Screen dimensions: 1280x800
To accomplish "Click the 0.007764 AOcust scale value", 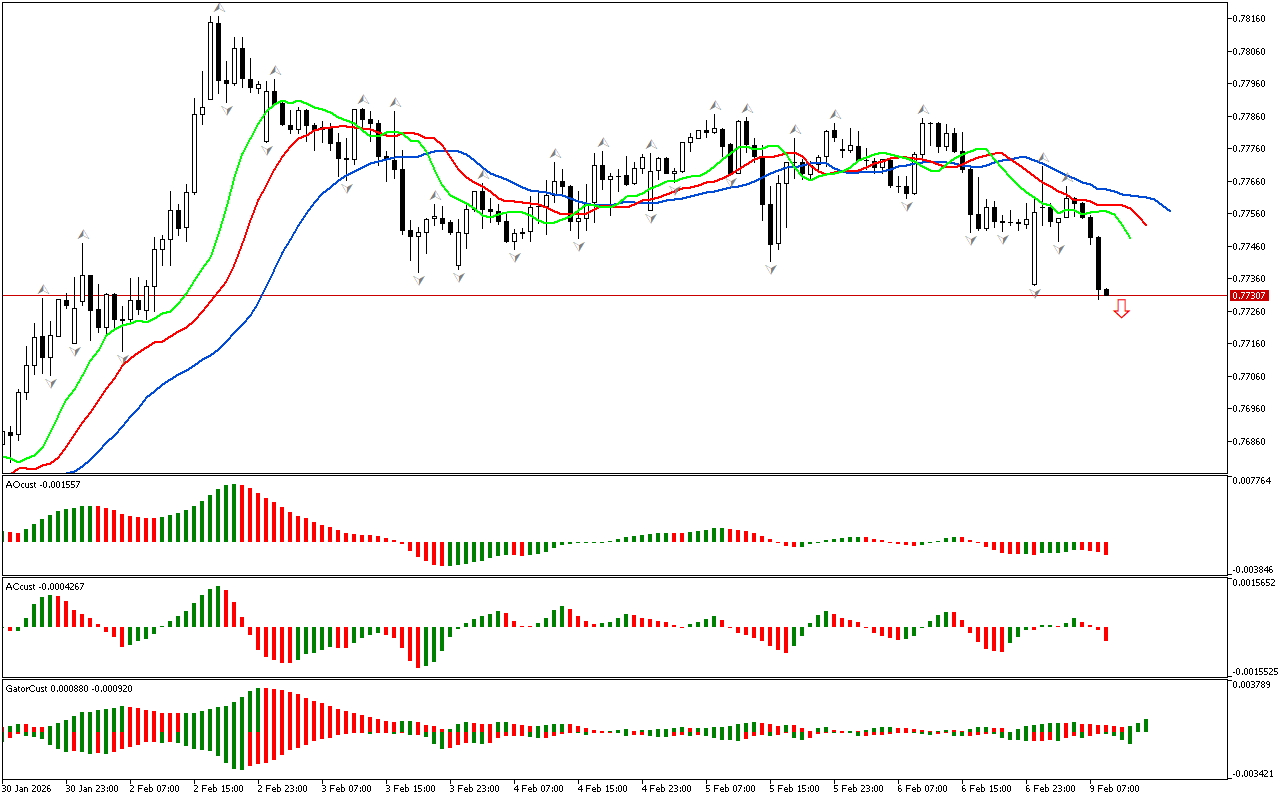I will [x=1254, y=481].
